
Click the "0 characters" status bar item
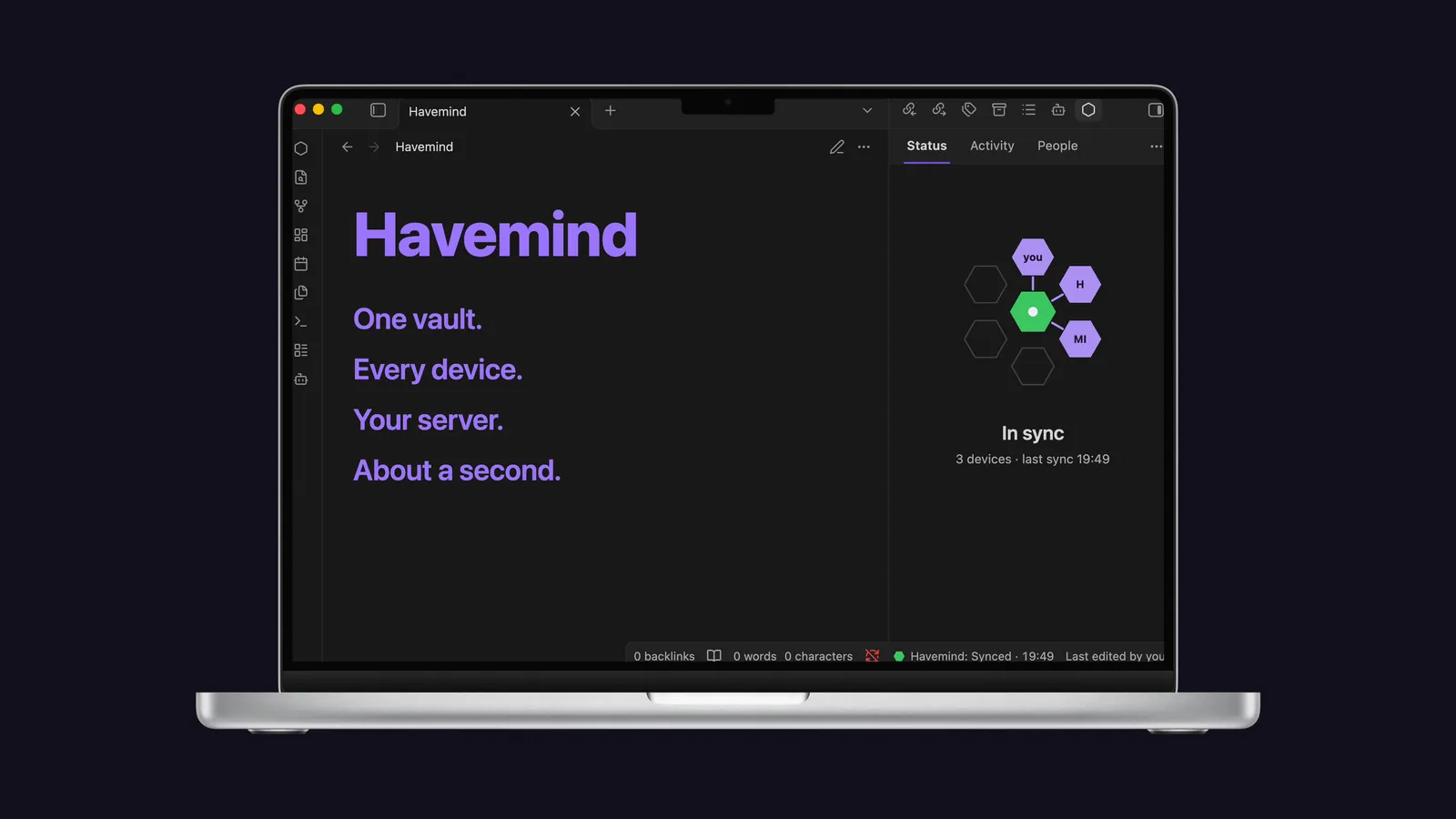(819, 656)
